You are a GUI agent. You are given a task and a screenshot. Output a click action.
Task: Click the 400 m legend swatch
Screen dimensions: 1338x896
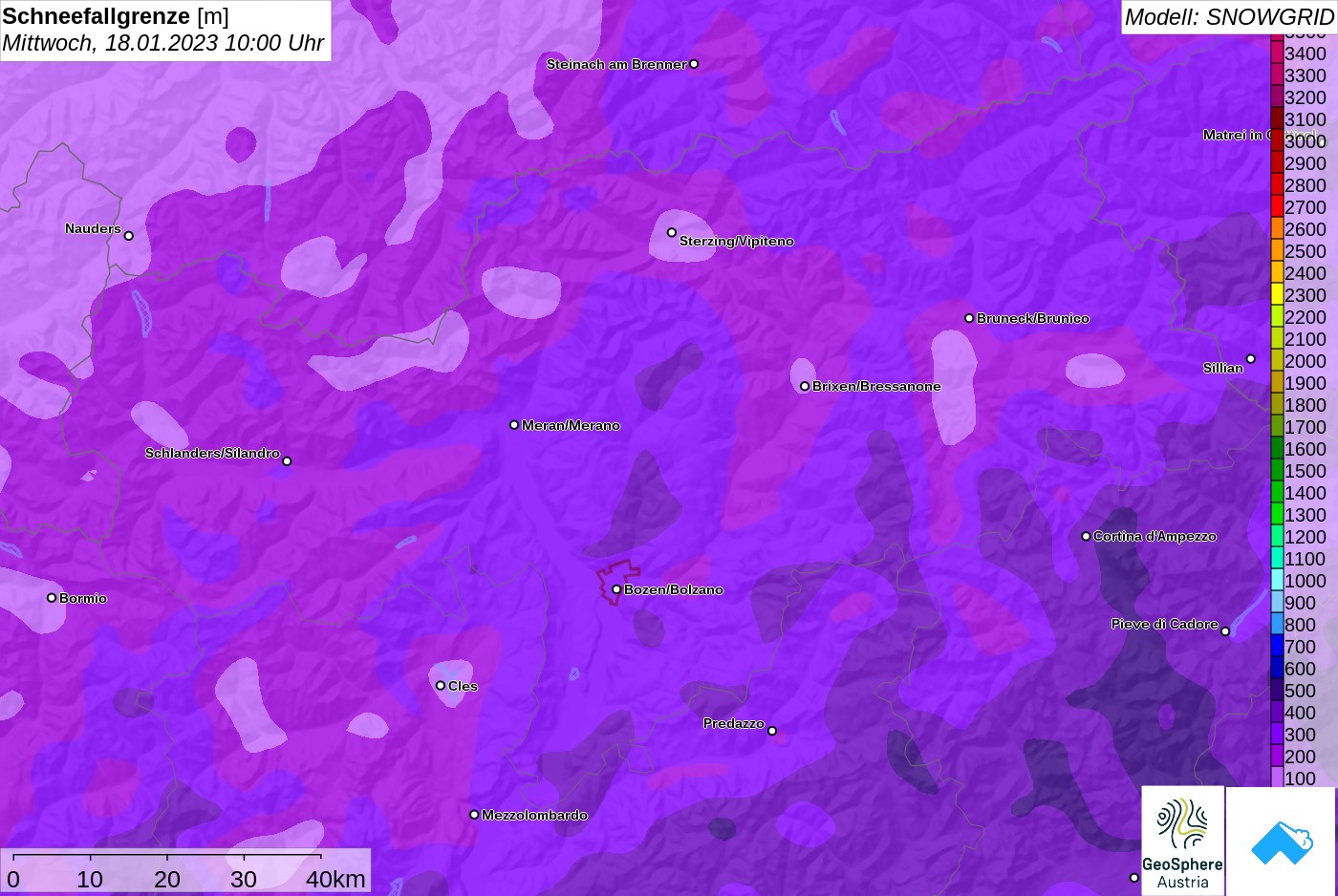coord(1277,712)
